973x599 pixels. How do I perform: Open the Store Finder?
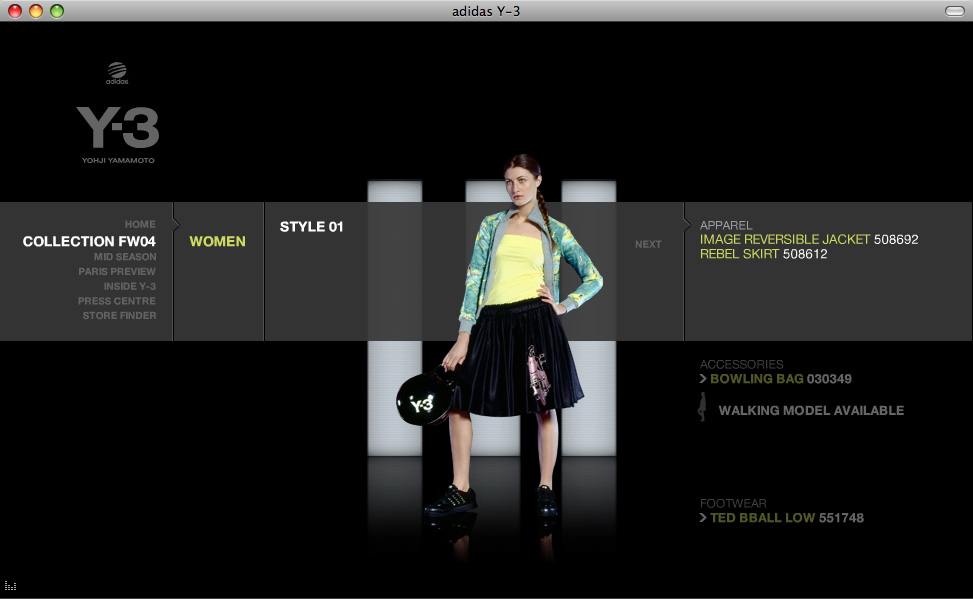pos(119,315)
